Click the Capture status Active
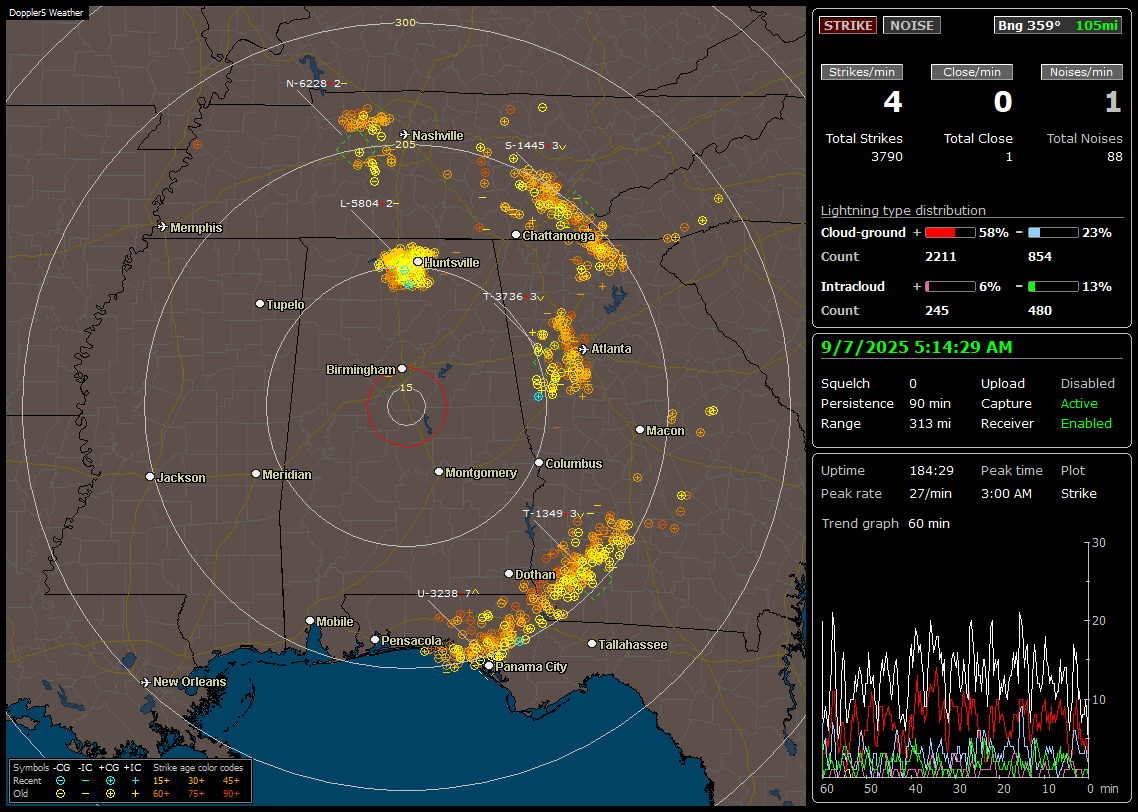Viewport: 1138px width, 812px height. click(1079, 403)
